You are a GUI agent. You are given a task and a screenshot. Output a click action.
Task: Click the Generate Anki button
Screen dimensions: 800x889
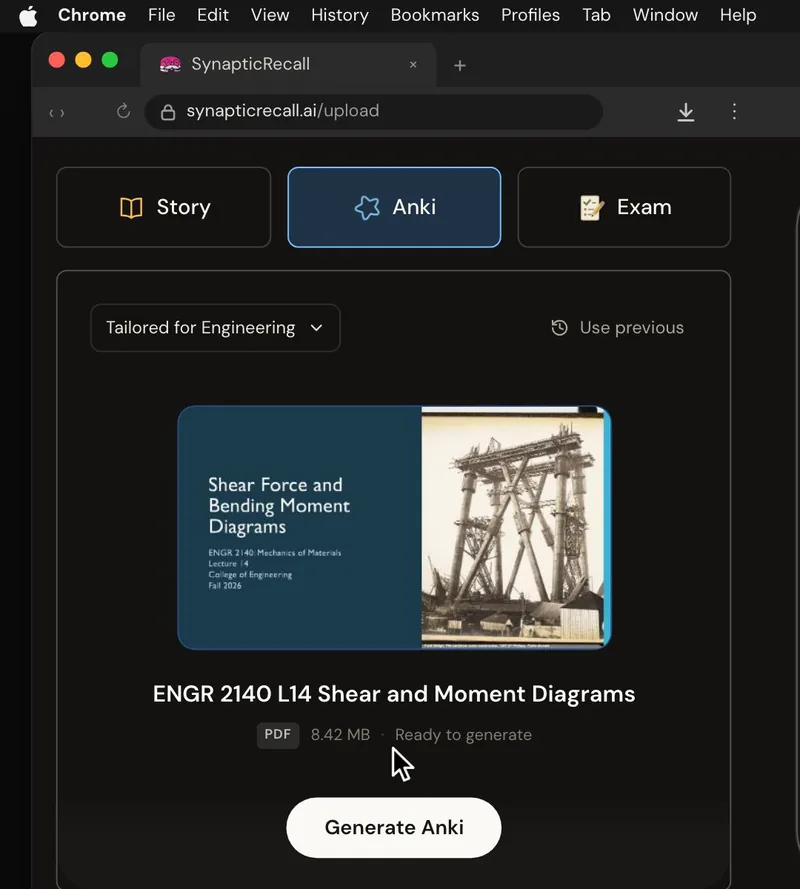click(394, 828)
